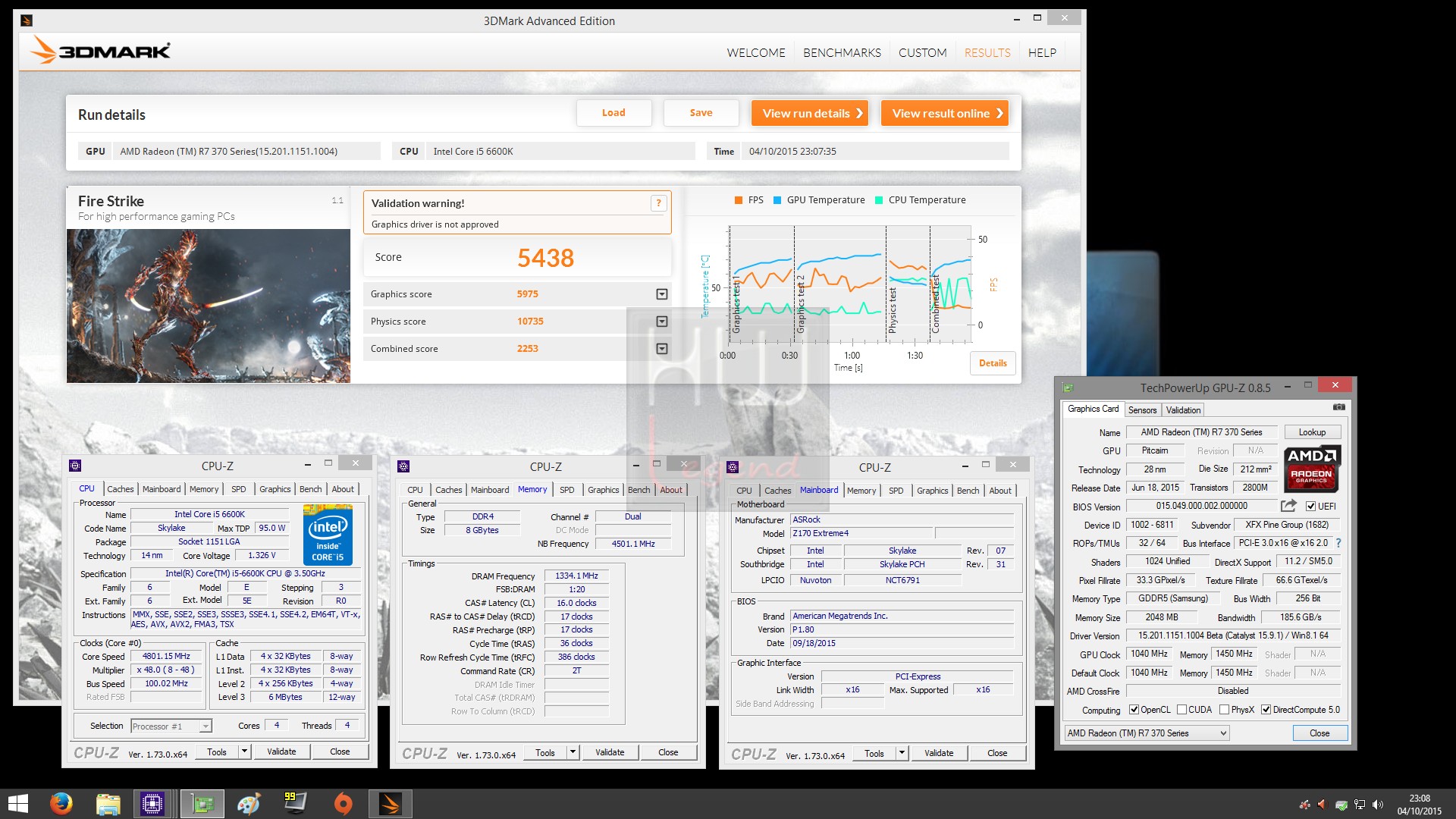Toggle the PhysX checkbox
The width and height of the screenshot is (1456, 819).
click(x=1224, y=710)
